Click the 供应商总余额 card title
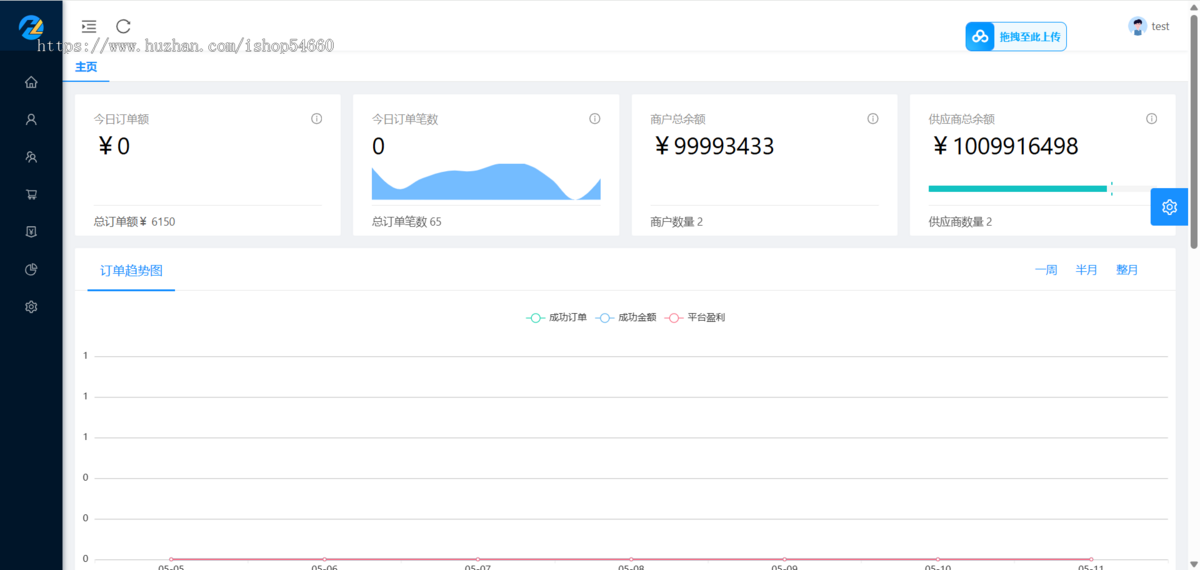The image size is (1200, 570). tap(962, 119)
